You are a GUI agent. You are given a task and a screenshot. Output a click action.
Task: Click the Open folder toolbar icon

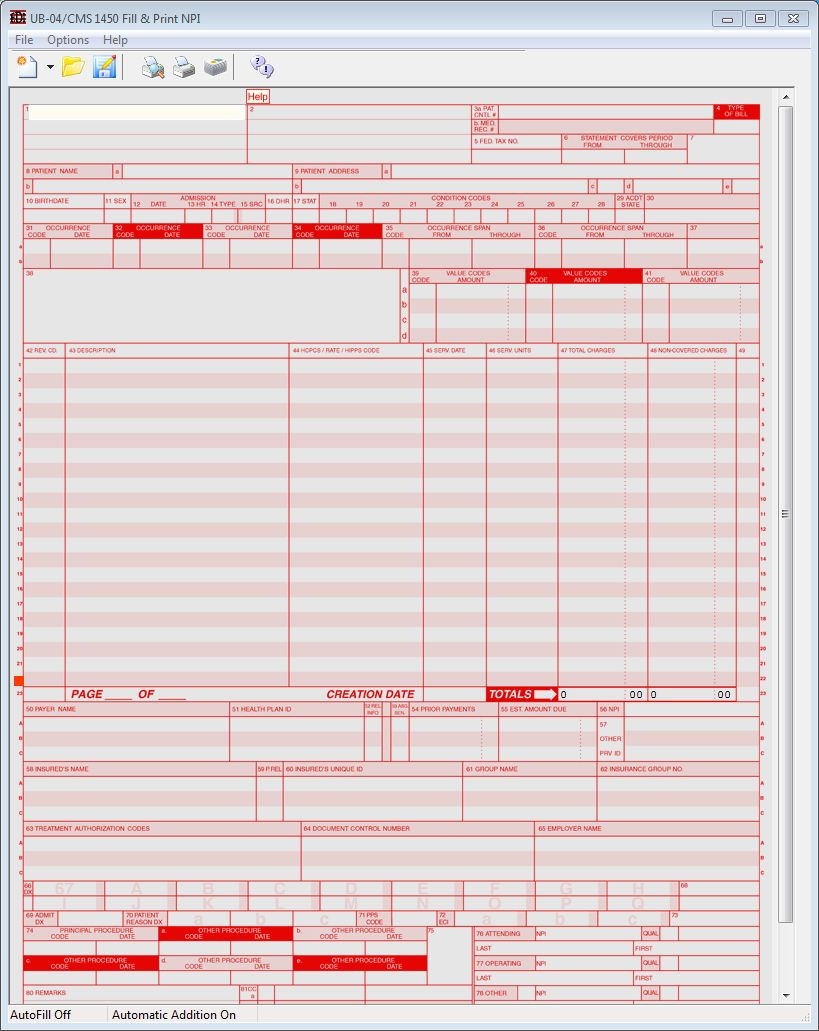[73, 67]
